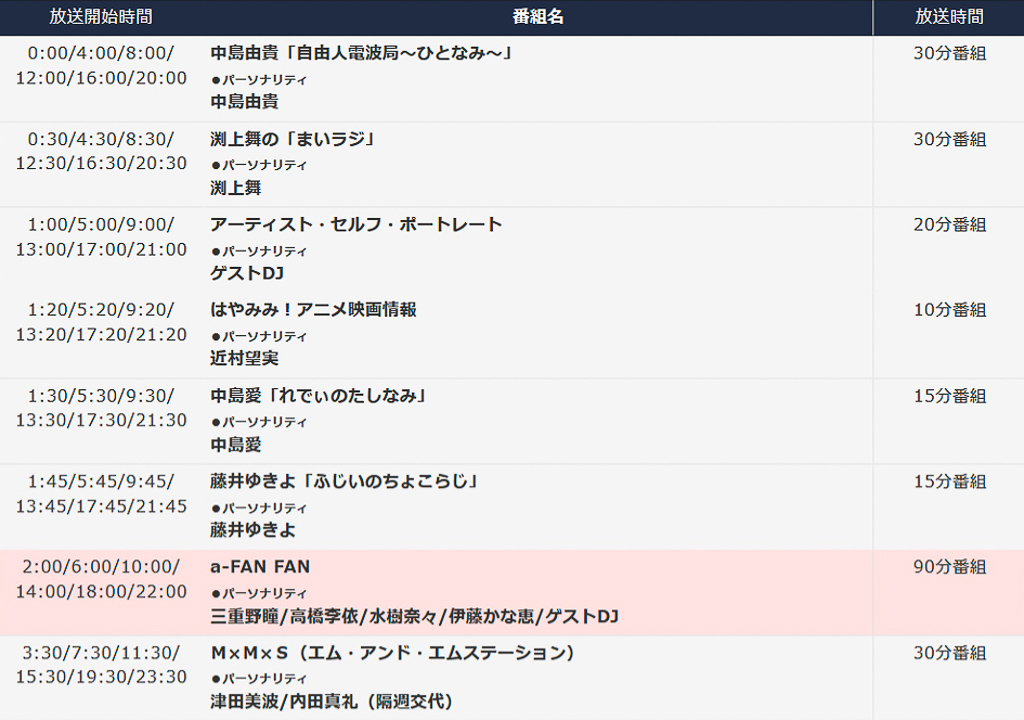Viewport: 1024px width, 720px height.
Task: Click the 90分番組 duration cell
Action: tap(950, 567)
